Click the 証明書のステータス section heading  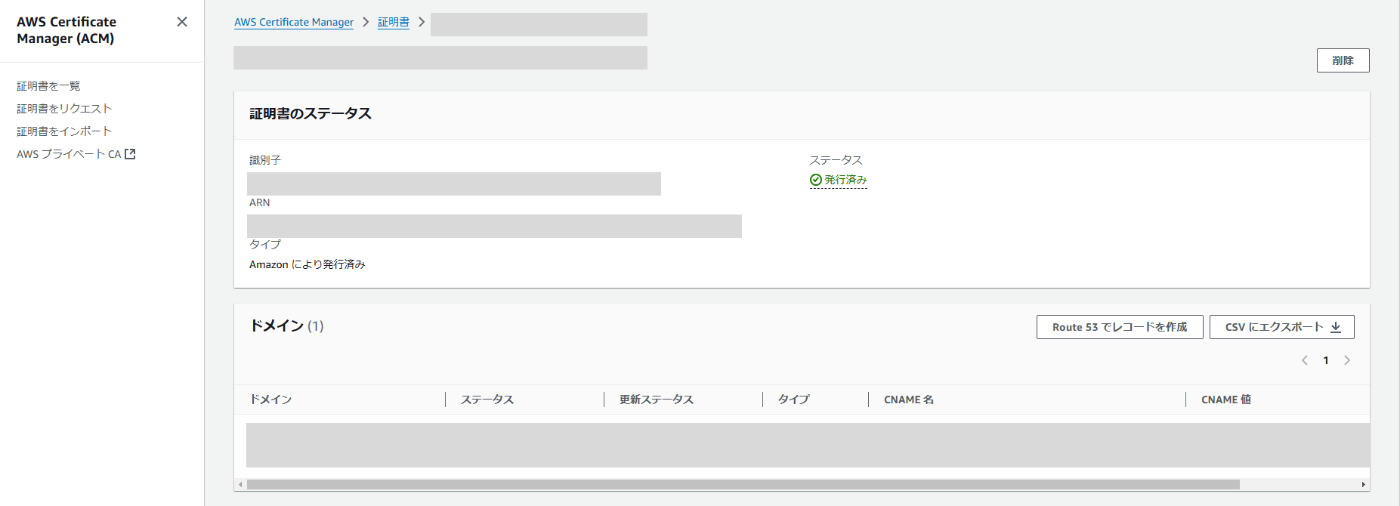coord(310,114)
